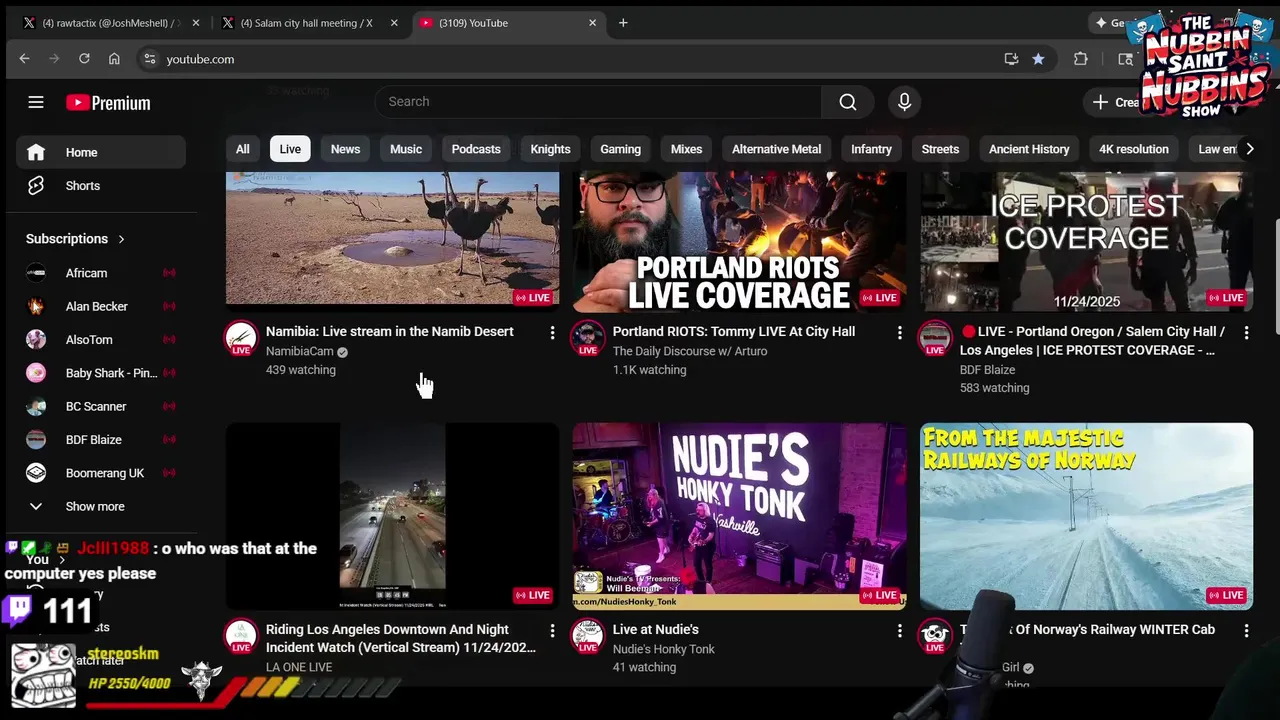Click NamibiaCam channel avatar
This screenshot has height=720, width=1280.
(x=241, y=338)
